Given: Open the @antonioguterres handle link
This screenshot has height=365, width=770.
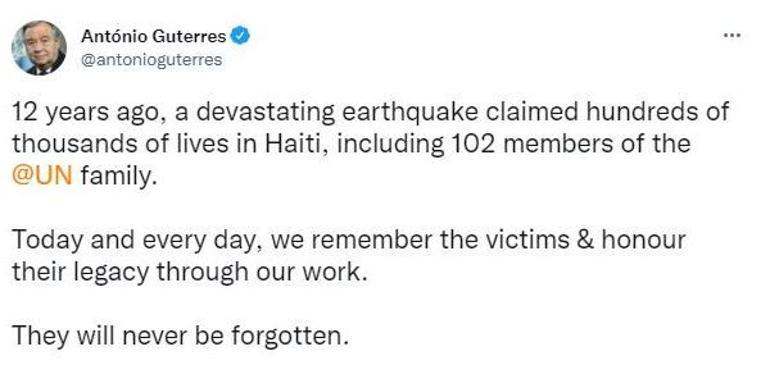Looking at the screenshot, I should click(x=151, y=60).
